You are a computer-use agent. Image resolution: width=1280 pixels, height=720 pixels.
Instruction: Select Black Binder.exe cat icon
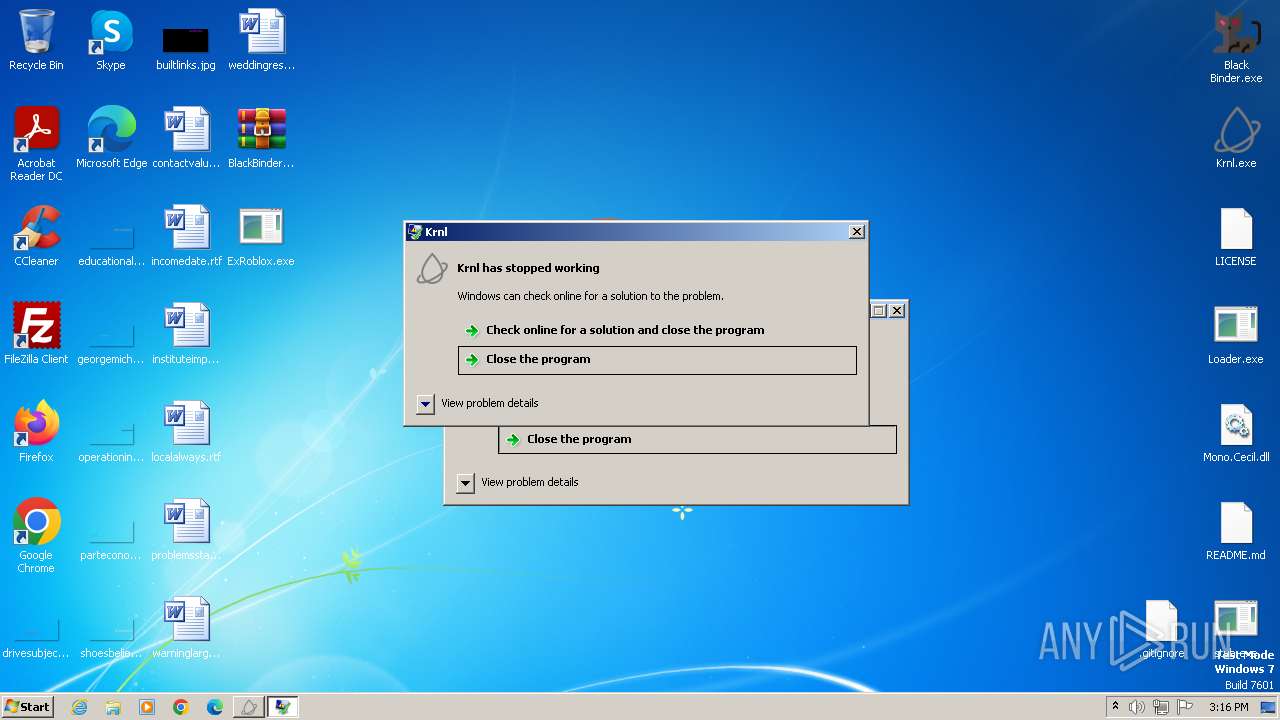coord(1236,46)
